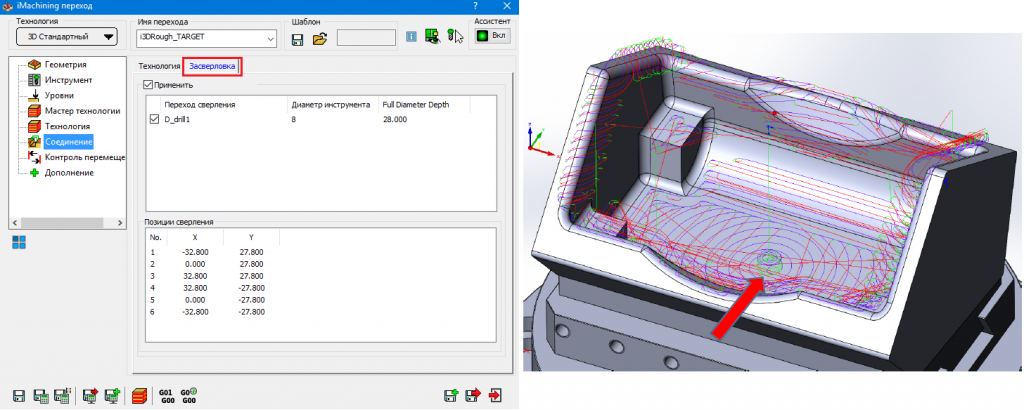The height and width of the screenshot is (410, 1024).
Task: Click the monitor icon with green plus
Action: coord(112,395)
